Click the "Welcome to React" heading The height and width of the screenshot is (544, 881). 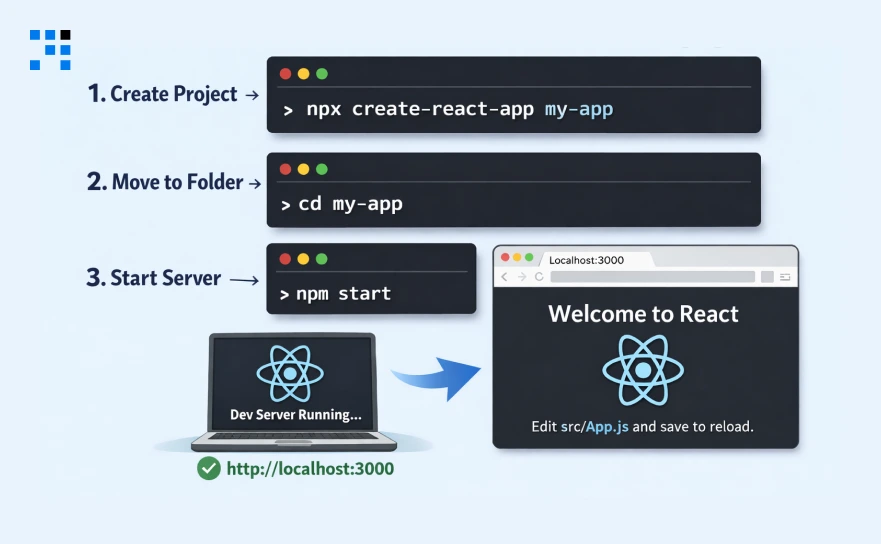[x=643, y=314]
